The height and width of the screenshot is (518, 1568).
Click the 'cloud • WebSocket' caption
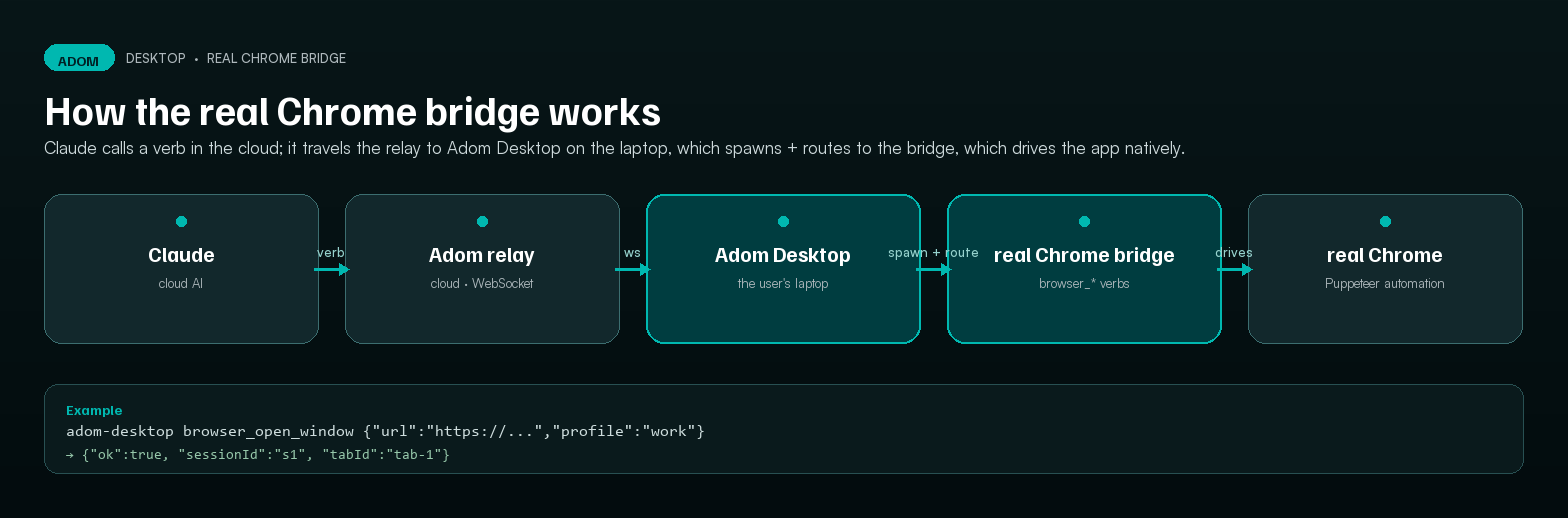pos(482,284)
